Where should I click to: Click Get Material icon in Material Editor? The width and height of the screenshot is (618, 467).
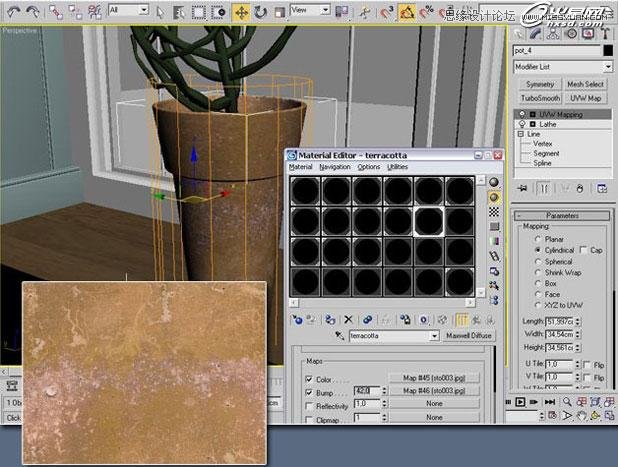coord(297,320)
